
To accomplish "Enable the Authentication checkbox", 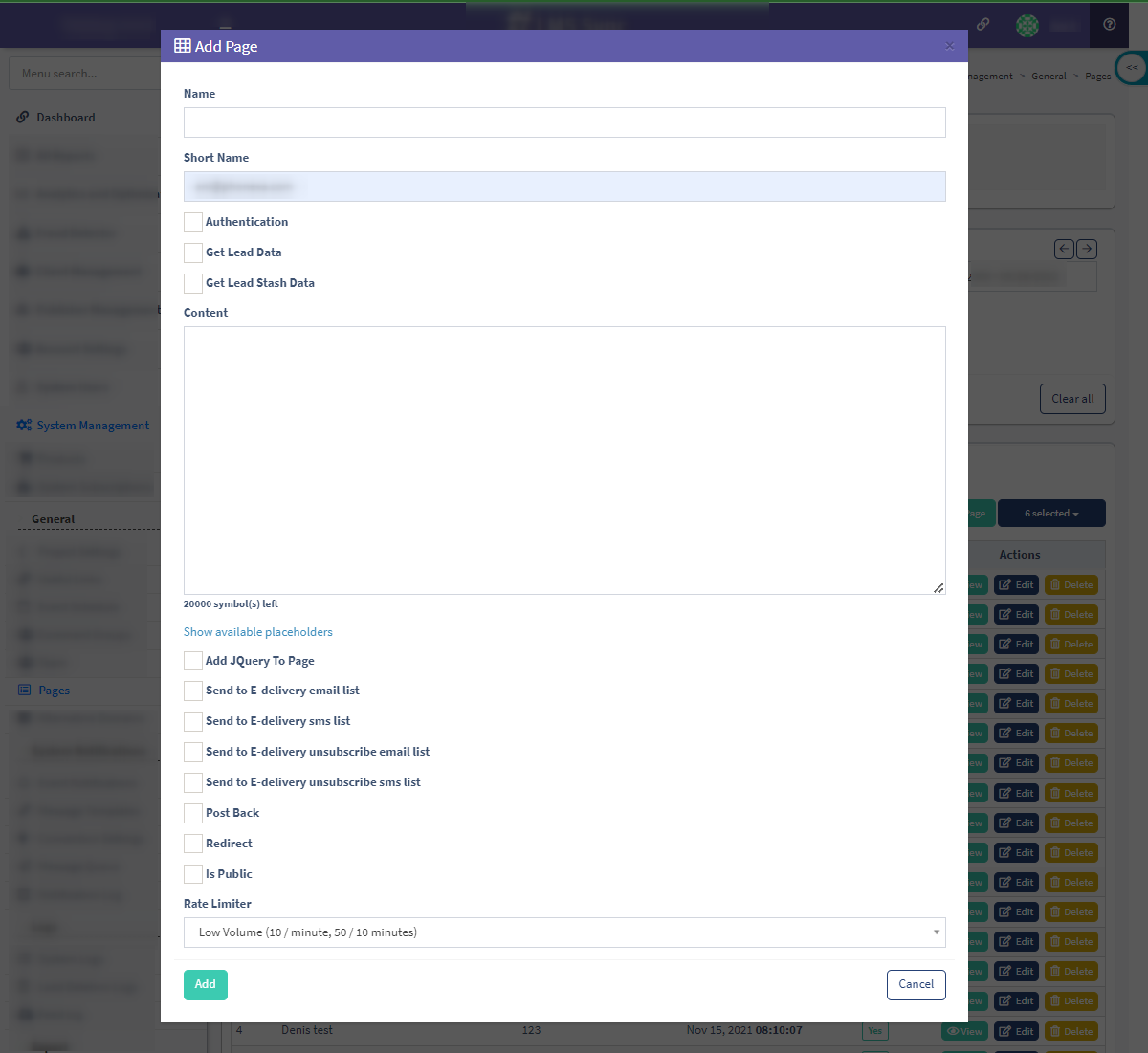I will 193,222.
